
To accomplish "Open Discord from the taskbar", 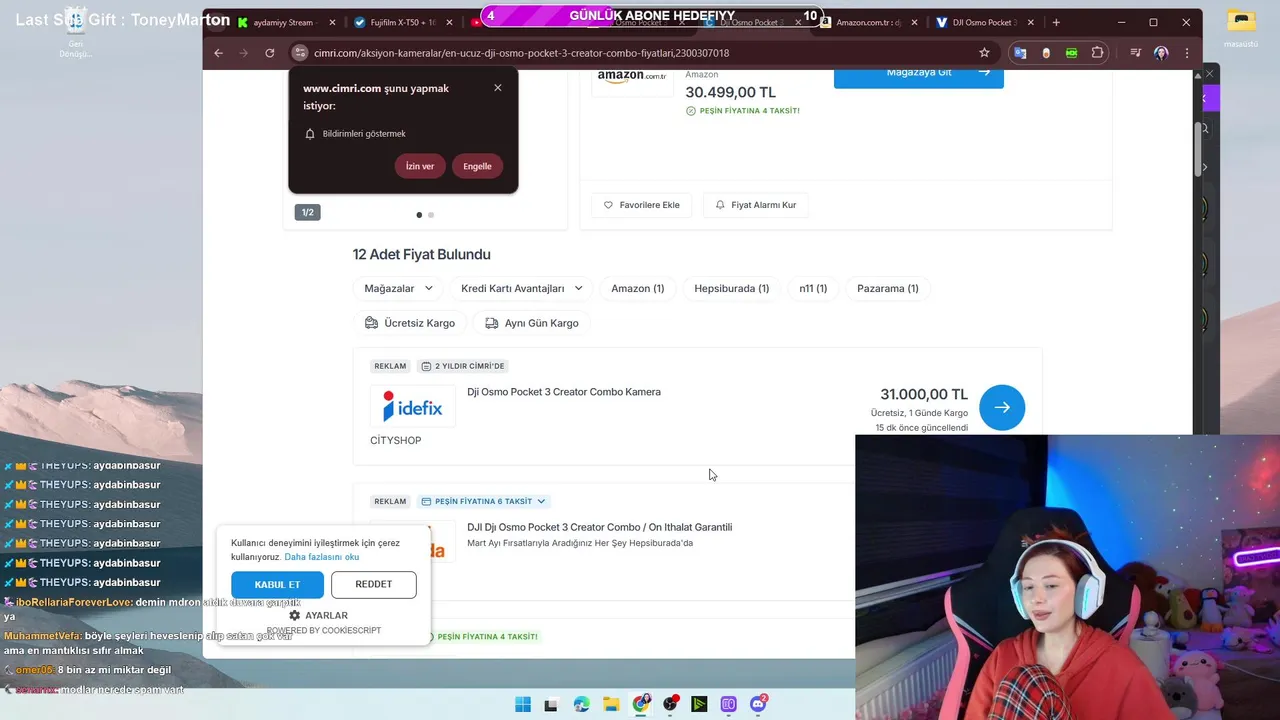I will pos(759,704).
